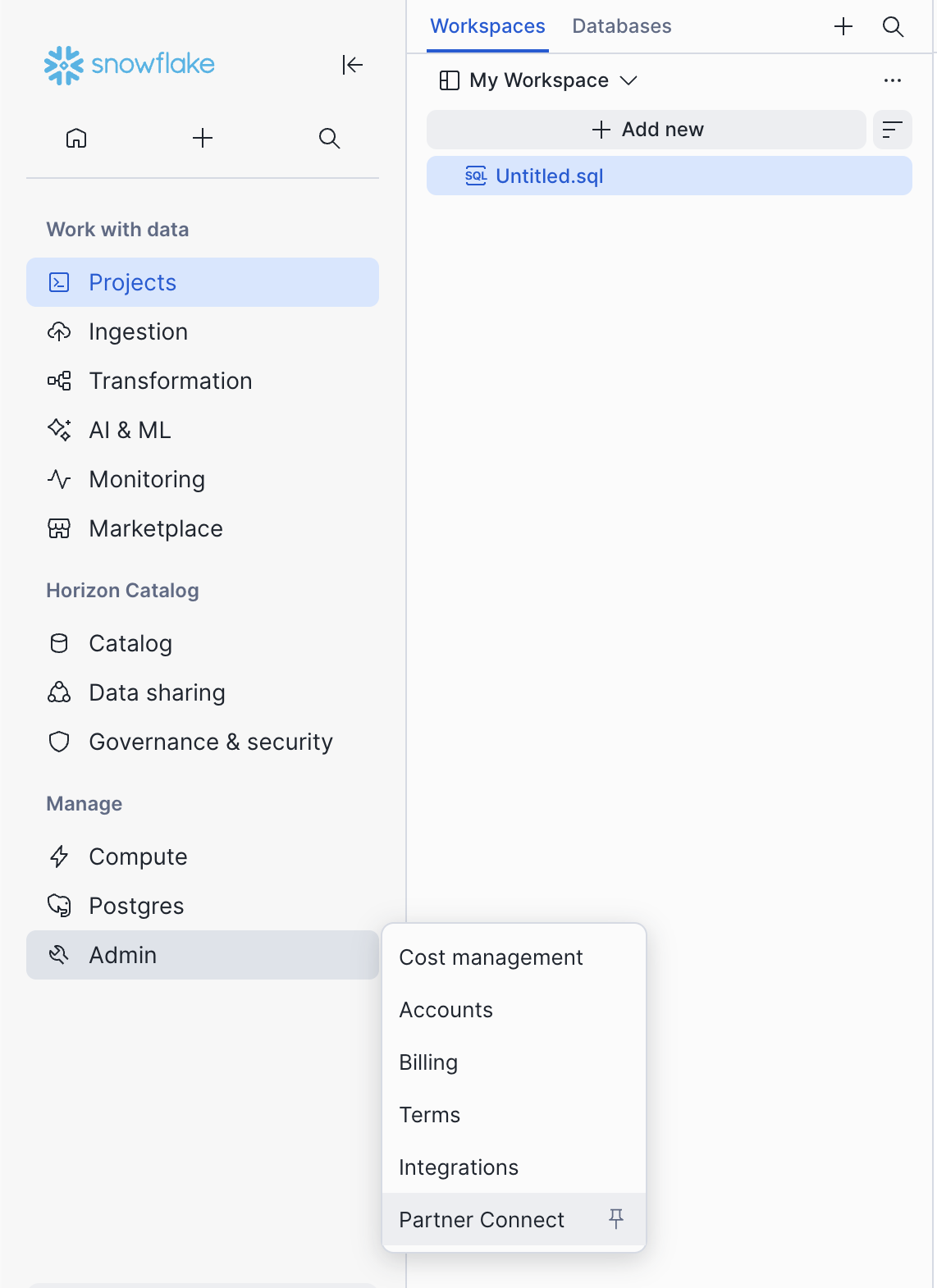Viewport: 937px width, 1288px height.
Task: Open Data sharing in the sidebar
Action: coord(203,692)
